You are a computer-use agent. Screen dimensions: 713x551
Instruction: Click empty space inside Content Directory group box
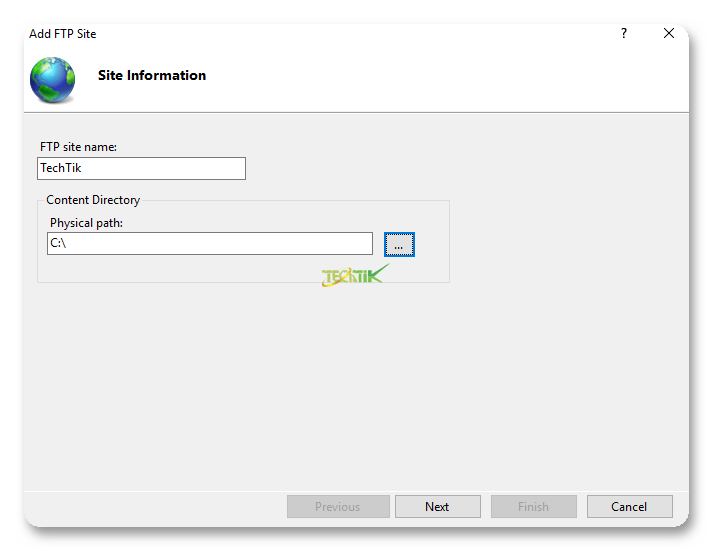point(200,268)
